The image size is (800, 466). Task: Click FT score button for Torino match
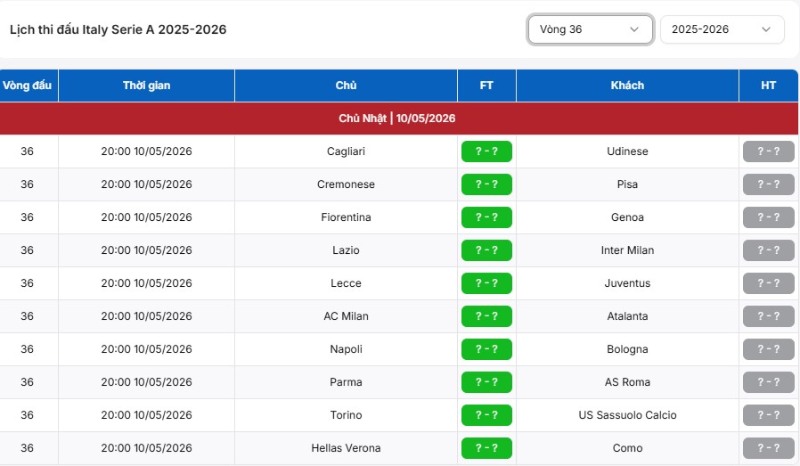pyautogui.click(x=487, y=415)
